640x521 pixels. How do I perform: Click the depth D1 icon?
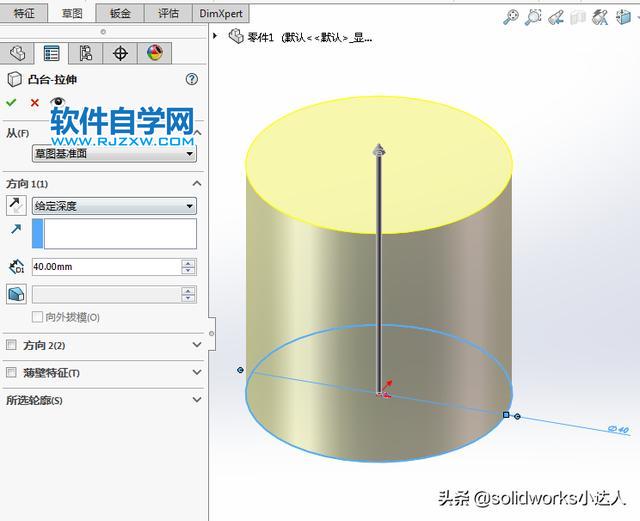click(16, 267)
